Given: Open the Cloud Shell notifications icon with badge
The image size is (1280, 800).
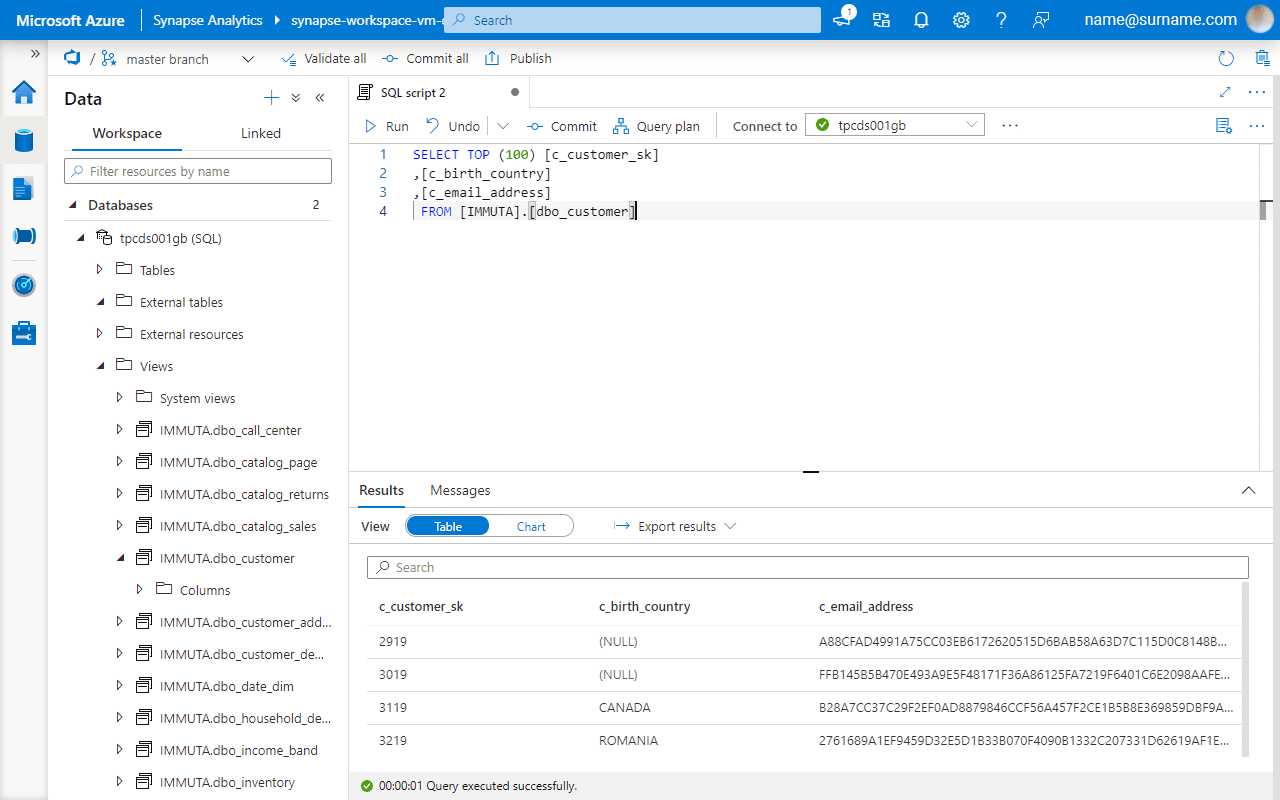Looking at the screenshot, I should tap(842, 18).
